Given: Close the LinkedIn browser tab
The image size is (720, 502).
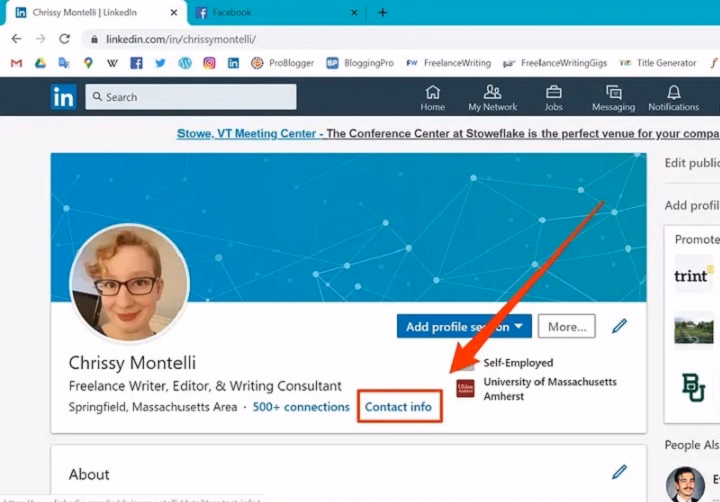Looking at the screenshot, I should click(x=174, y=13).
